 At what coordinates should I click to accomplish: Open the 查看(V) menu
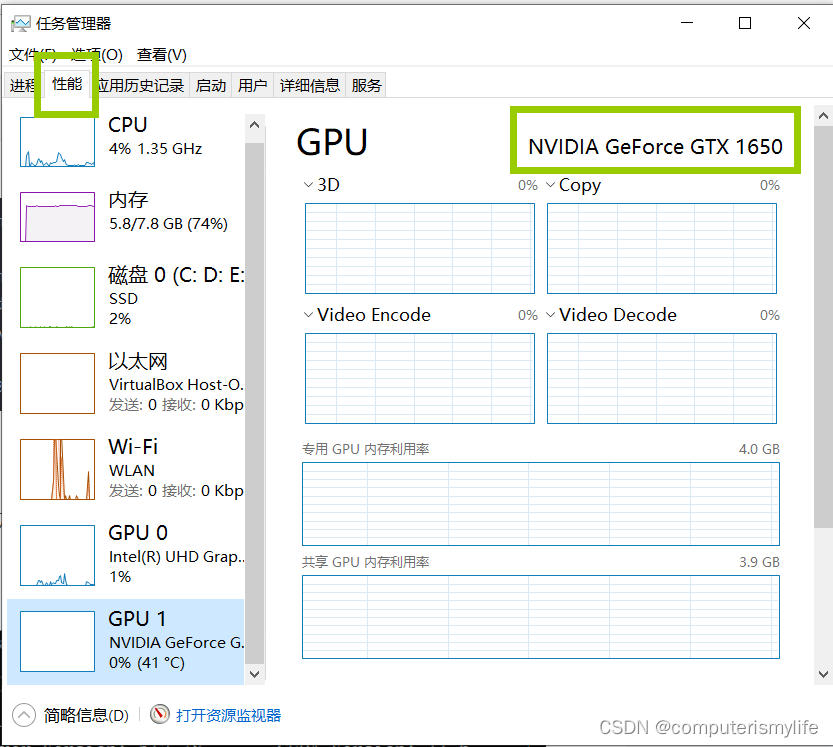click(x=162, y=55)
